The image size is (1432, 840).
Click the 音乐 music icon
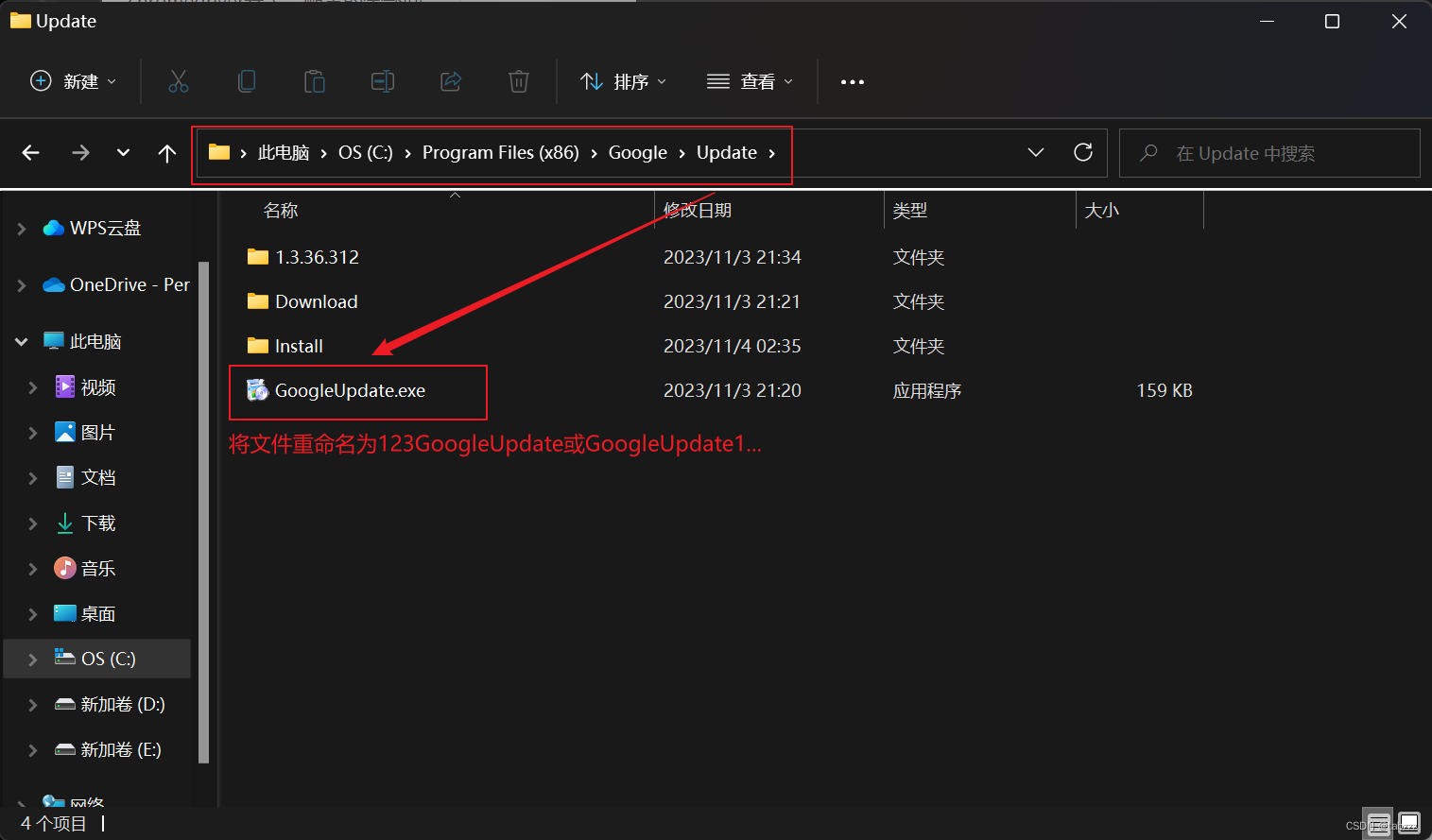(x=65, y=568)
